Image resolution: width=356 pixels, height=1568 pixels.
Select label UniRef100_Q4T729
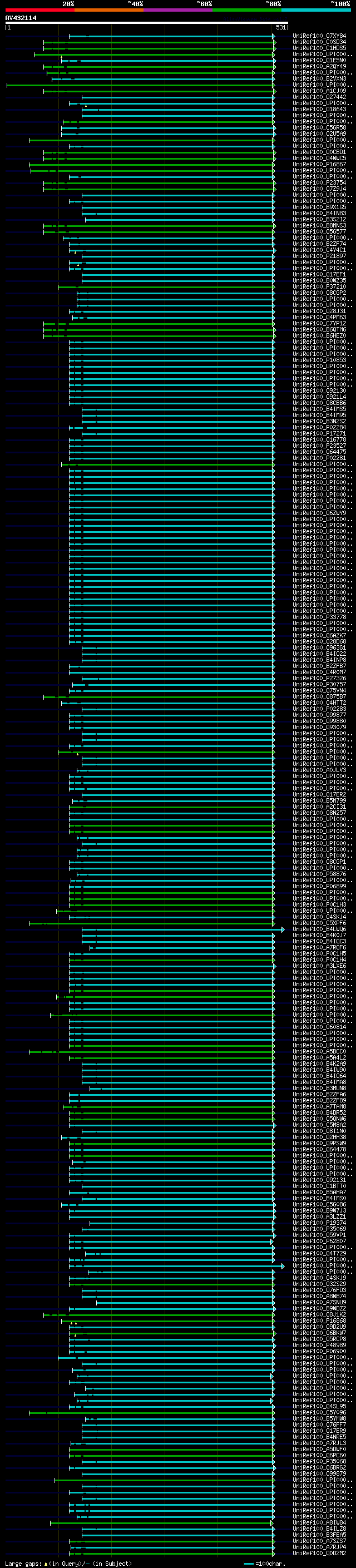[x=319, y=1253]
